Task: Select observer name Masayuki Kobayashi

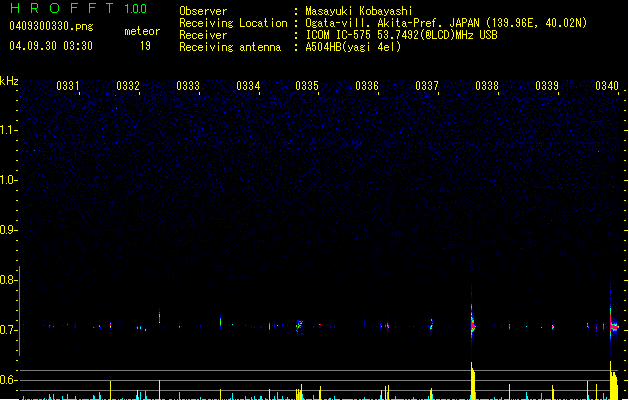Action: pos(359,11)
